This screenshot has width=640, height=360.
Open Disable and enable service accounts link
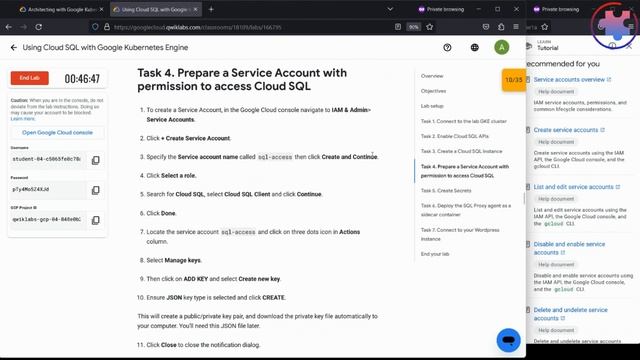pos(569,248)
